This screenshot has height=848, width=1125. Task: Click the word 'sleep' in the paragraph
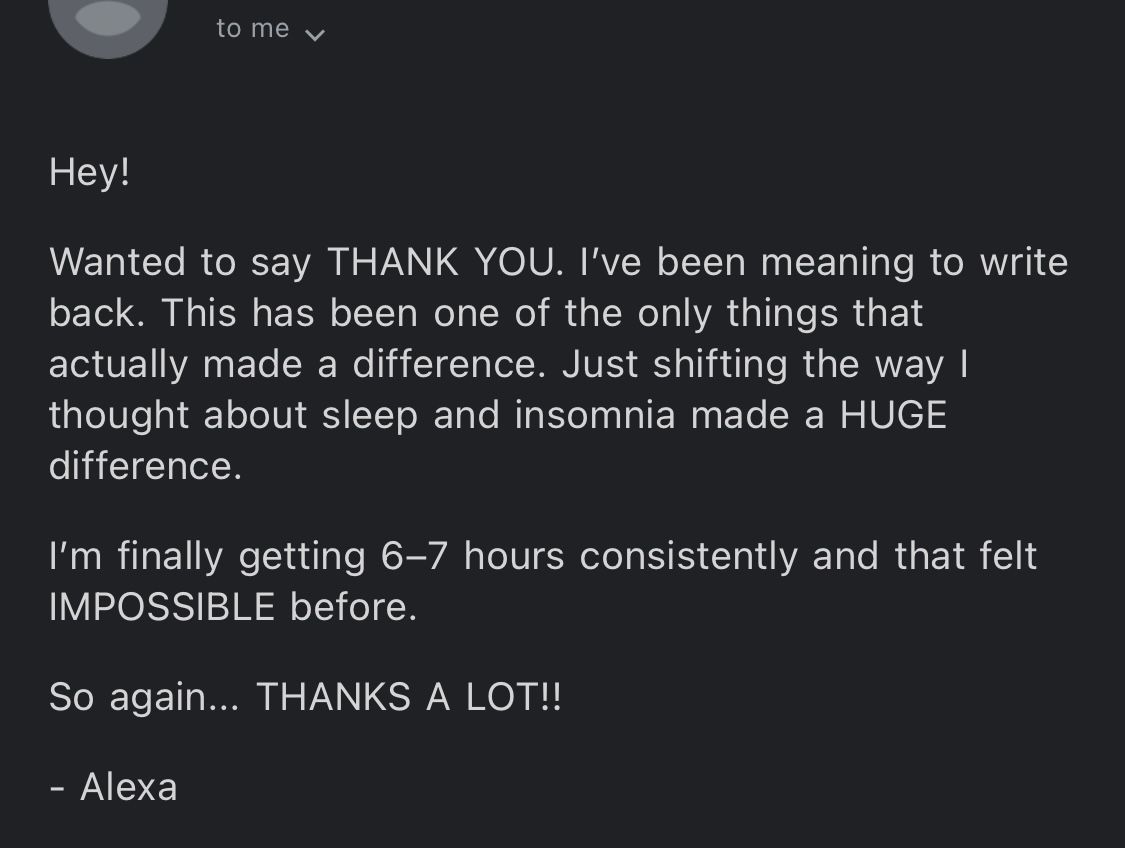tap(370, 416)
